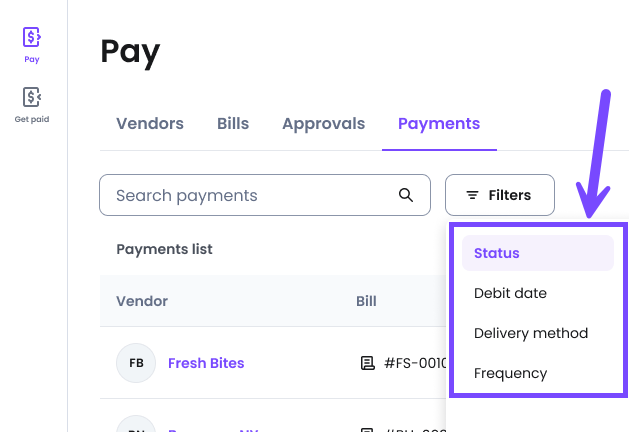Image resolution: width=629 pixels, height=432 pixels.
Task: Open the Approvals tab
Action: tap(323, 124)
